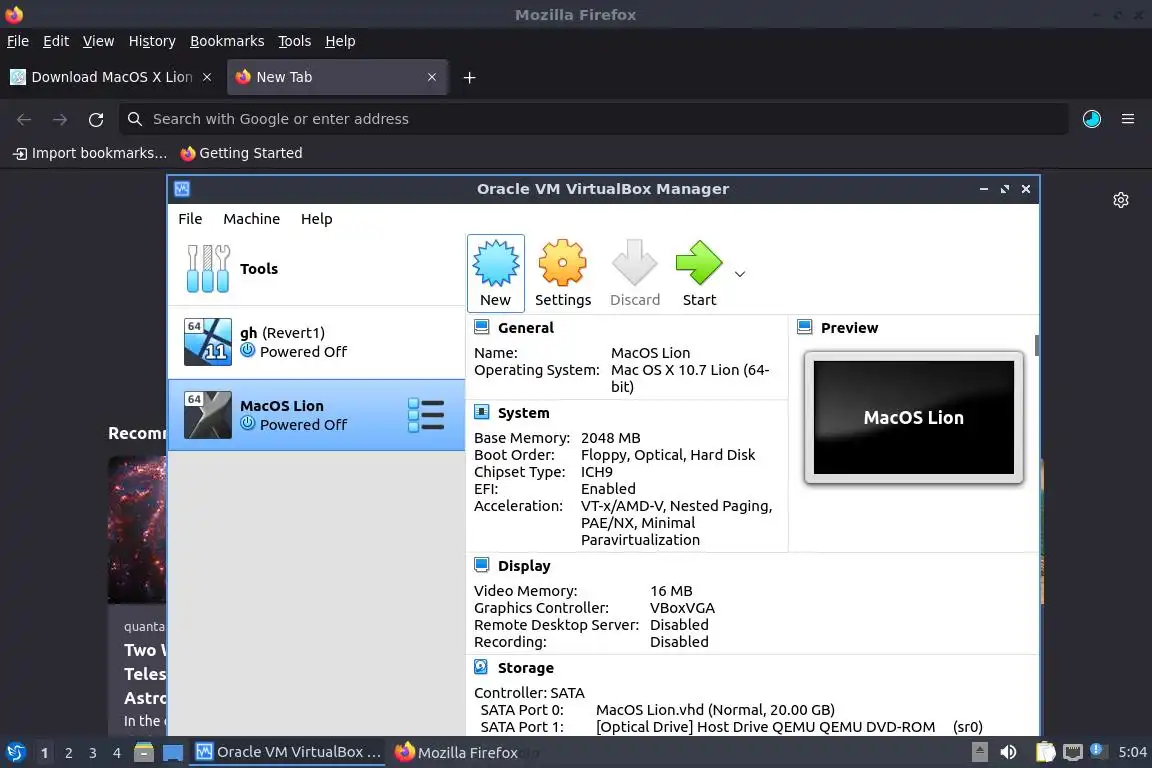Viewport: 1152px width, 768px height.
Task: Click the network monitor tray icon
Action: pyautogui.click(x=1073, y=753)
